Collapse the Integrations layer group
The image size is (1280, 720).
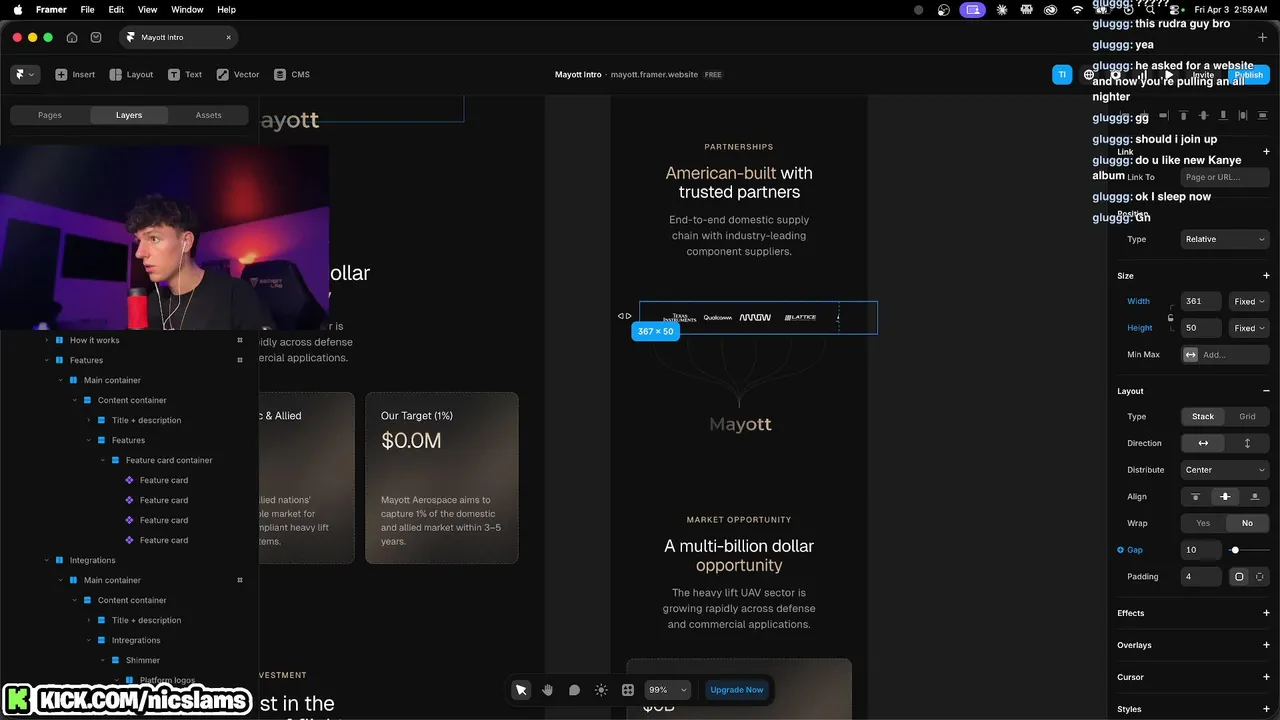point(46,560)
